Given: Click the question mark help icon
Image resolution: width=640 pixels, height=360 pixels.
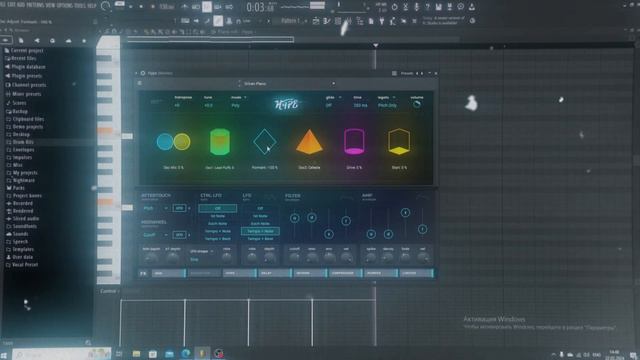Looking at the screenshot, I should pos(427,7).
